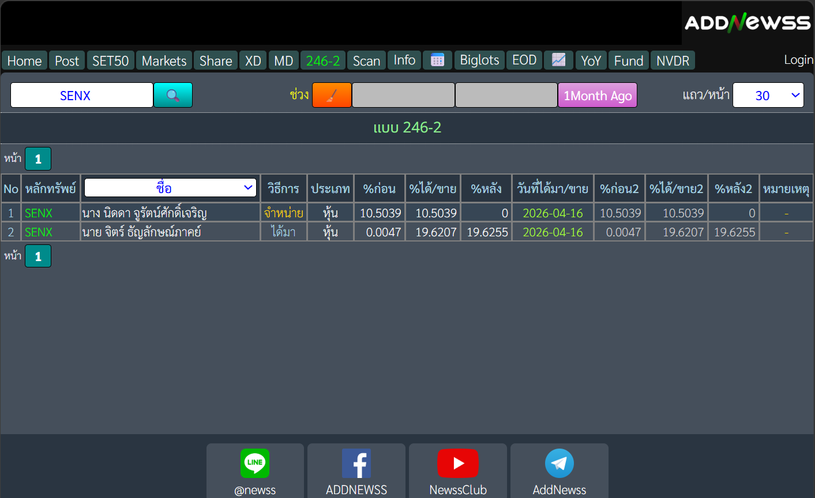Click the Login link
Viewport: 815px width, 498px height.
coord(798,60)
